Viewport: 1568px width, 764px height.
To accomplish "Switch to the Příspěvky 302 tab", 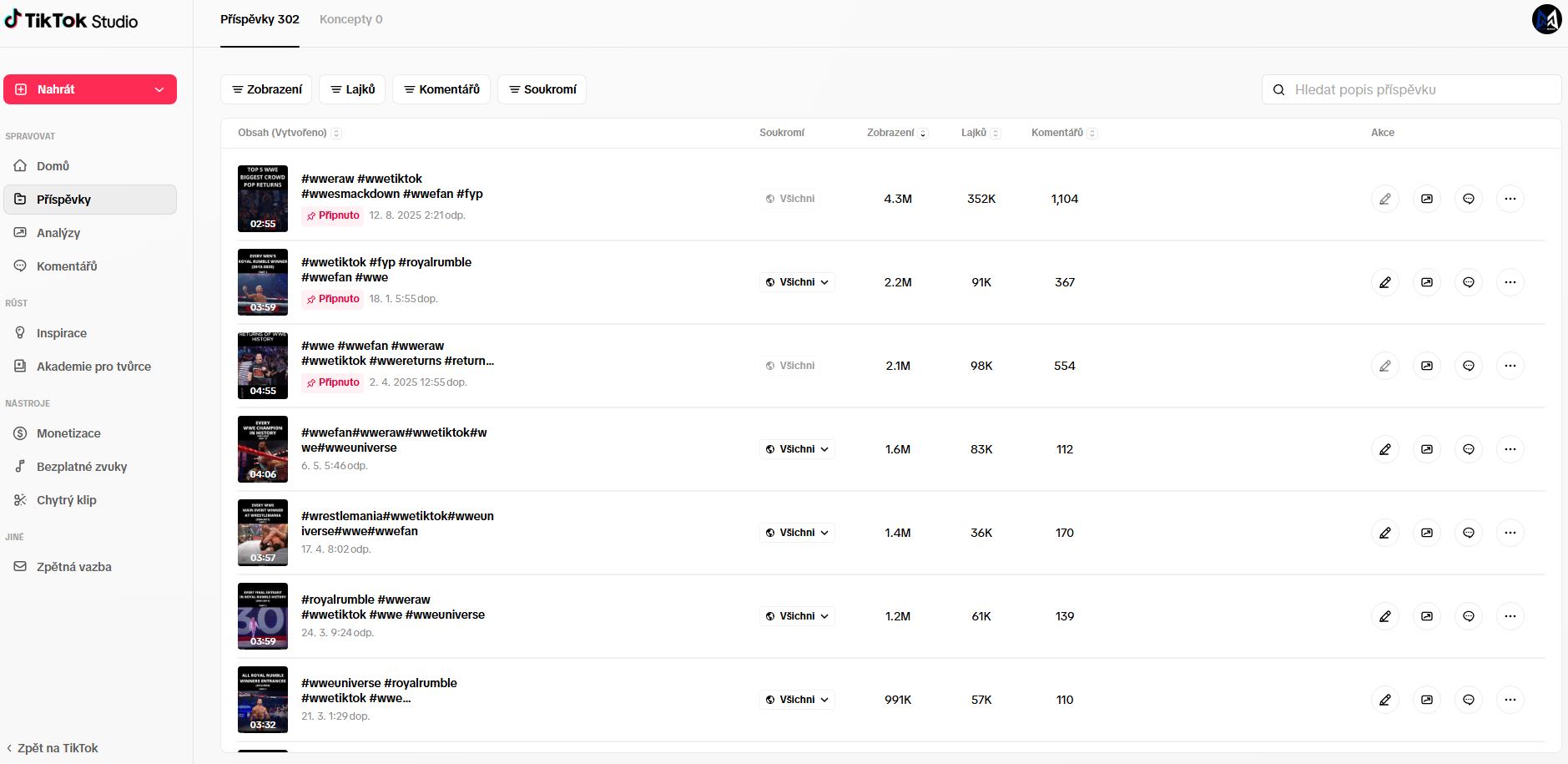I will 260,19.
